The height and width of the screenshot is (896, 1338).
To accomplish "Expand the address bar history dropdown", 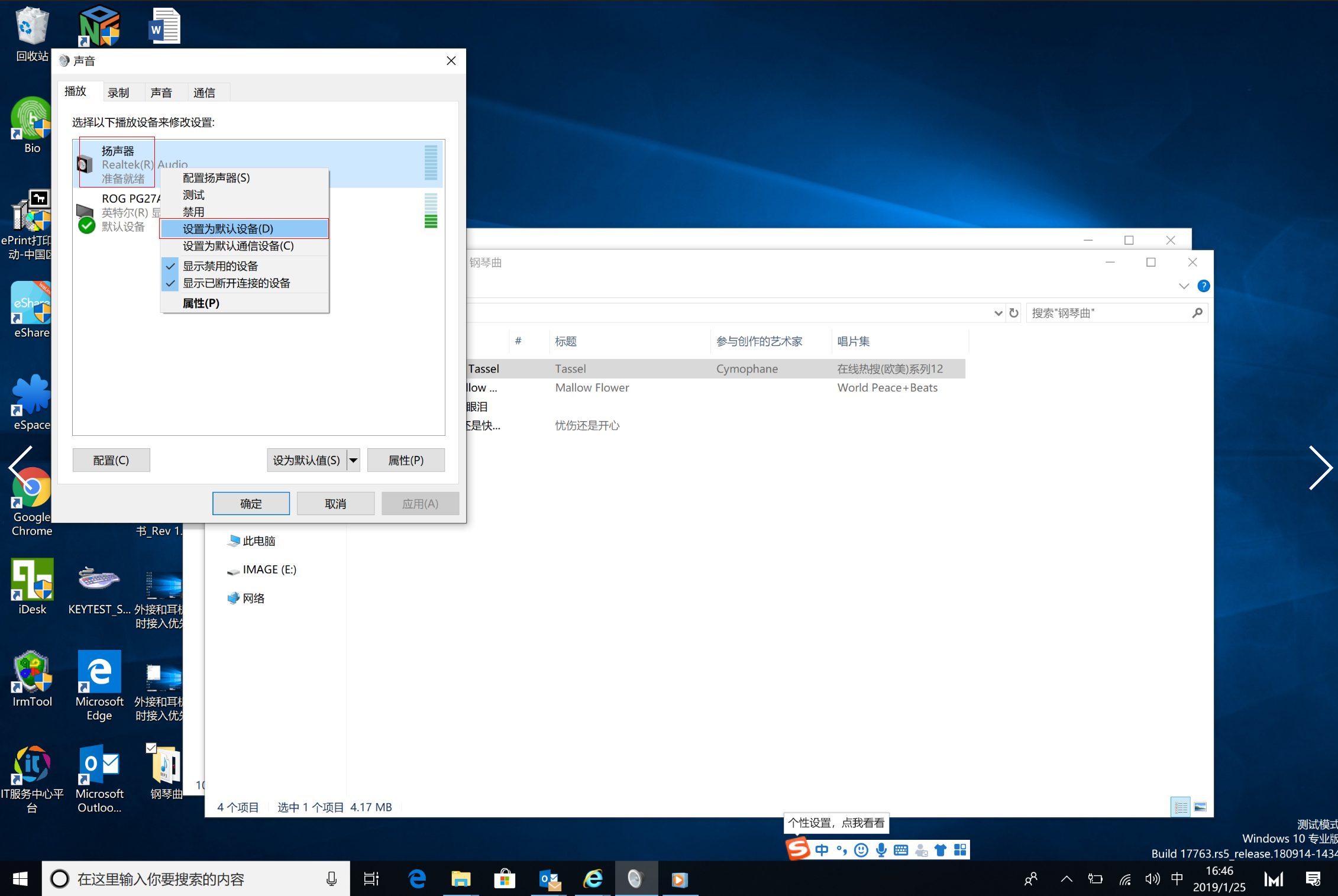I will coord(998,313).
